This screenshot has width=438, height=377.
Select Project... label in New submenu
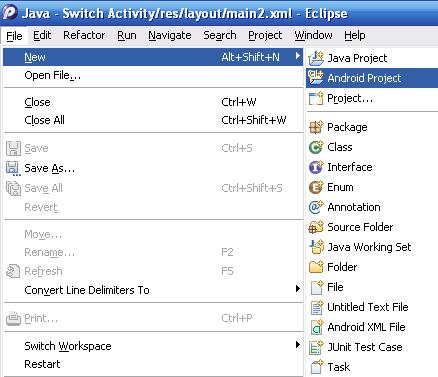(350, 98)
